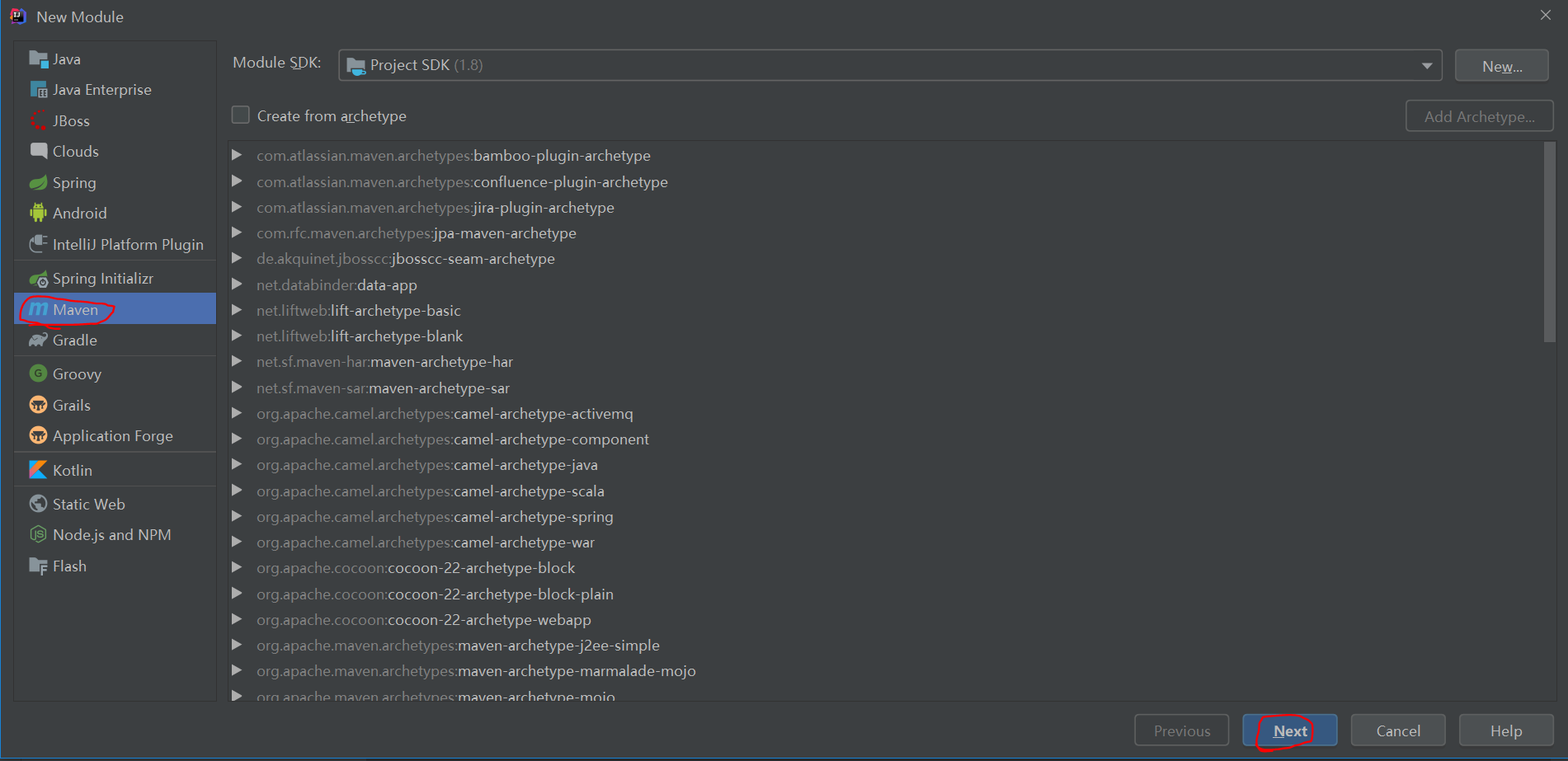The height and width of the screenshot is (761, 1568).
Task: Open the Module SDK dropdown arrow
Action: click(1426, 66)
